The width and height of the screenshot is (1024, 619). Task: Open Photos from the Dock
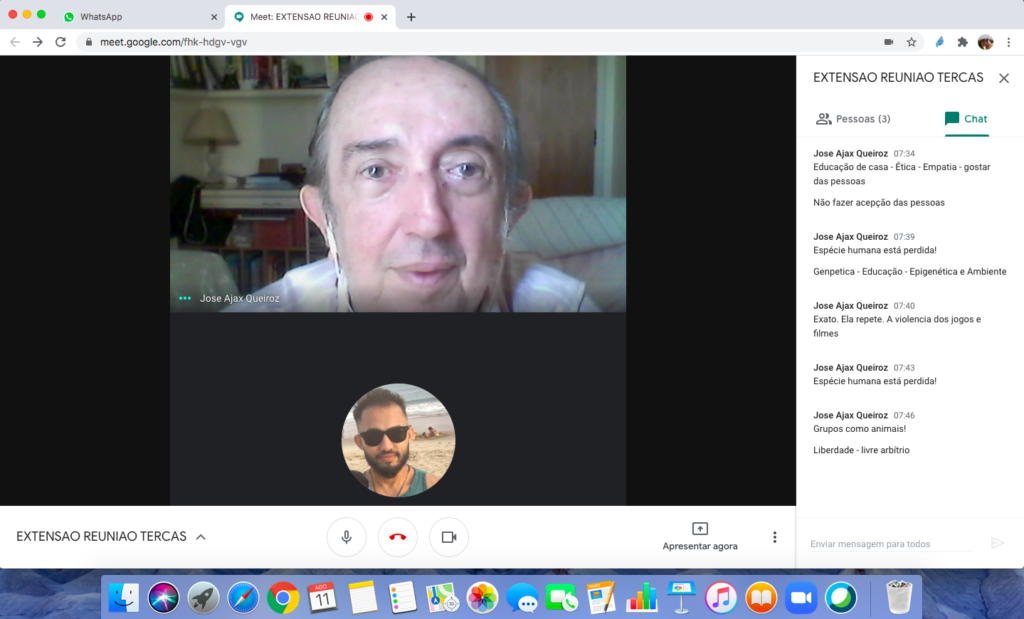(482, 597)
